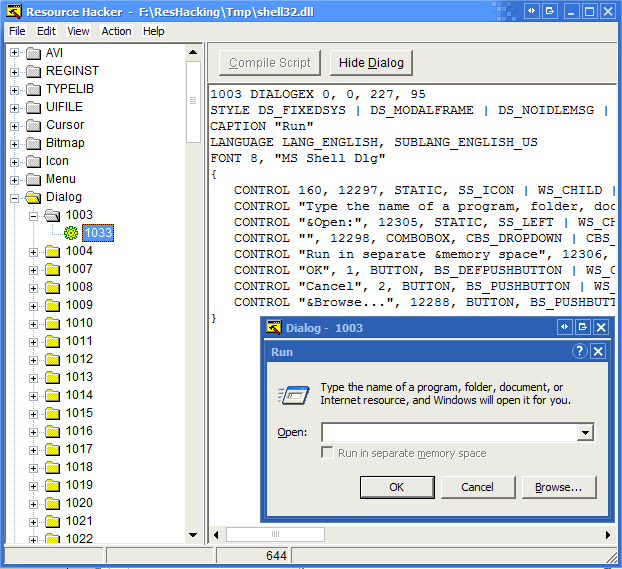Expand the 1021 tree node
Viewport: 622px width, 569px height.
coord(33,522)
